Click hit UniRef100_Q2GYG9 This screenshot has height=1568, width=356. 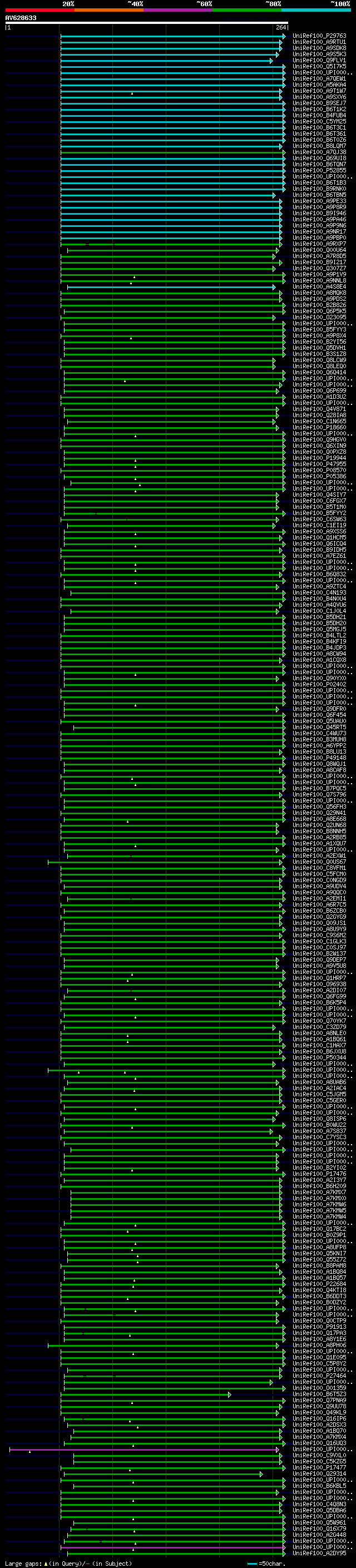click(x=319, y=917)
